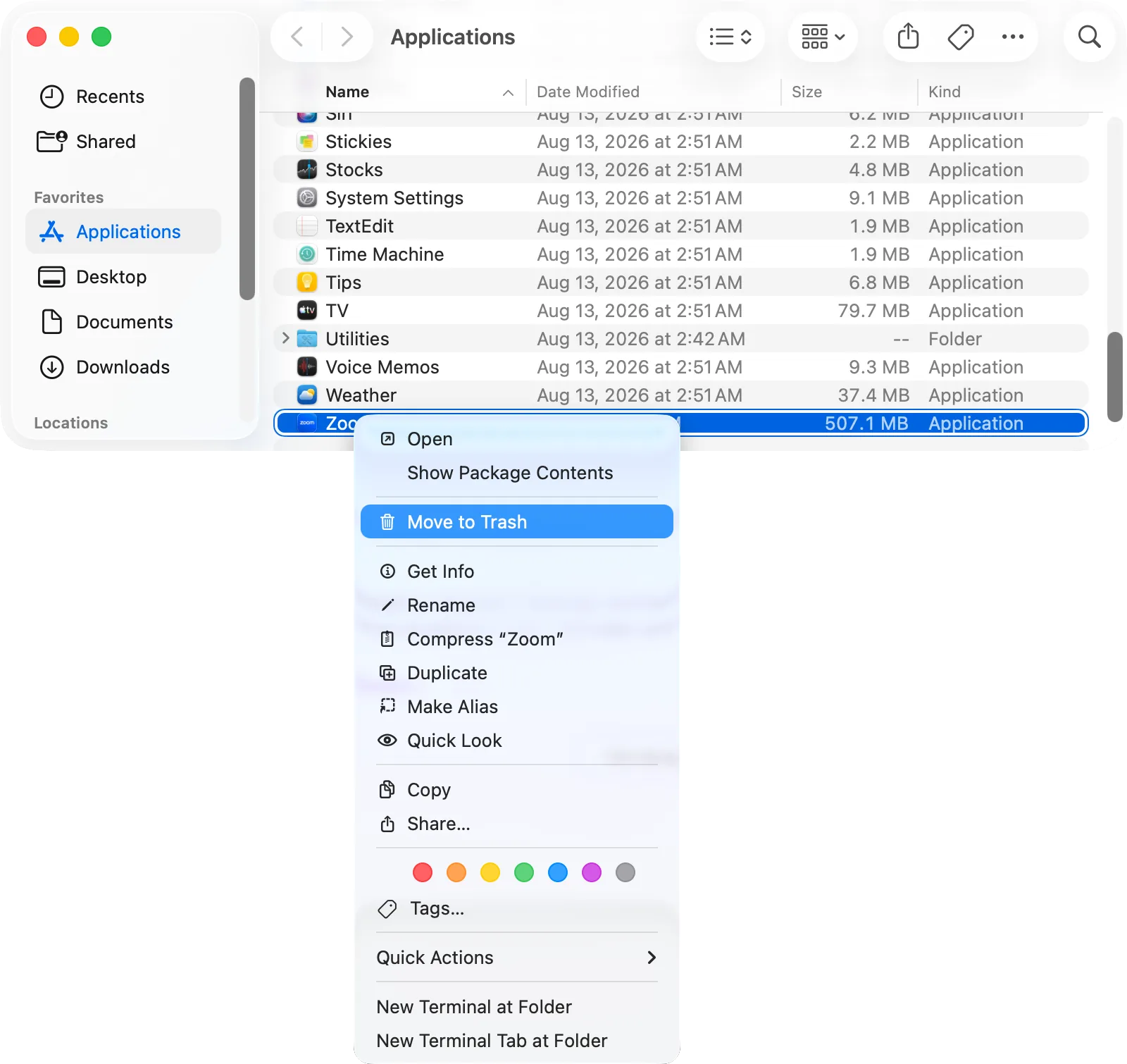Click the Voice Memos app icon

click(x=307, y=367)
